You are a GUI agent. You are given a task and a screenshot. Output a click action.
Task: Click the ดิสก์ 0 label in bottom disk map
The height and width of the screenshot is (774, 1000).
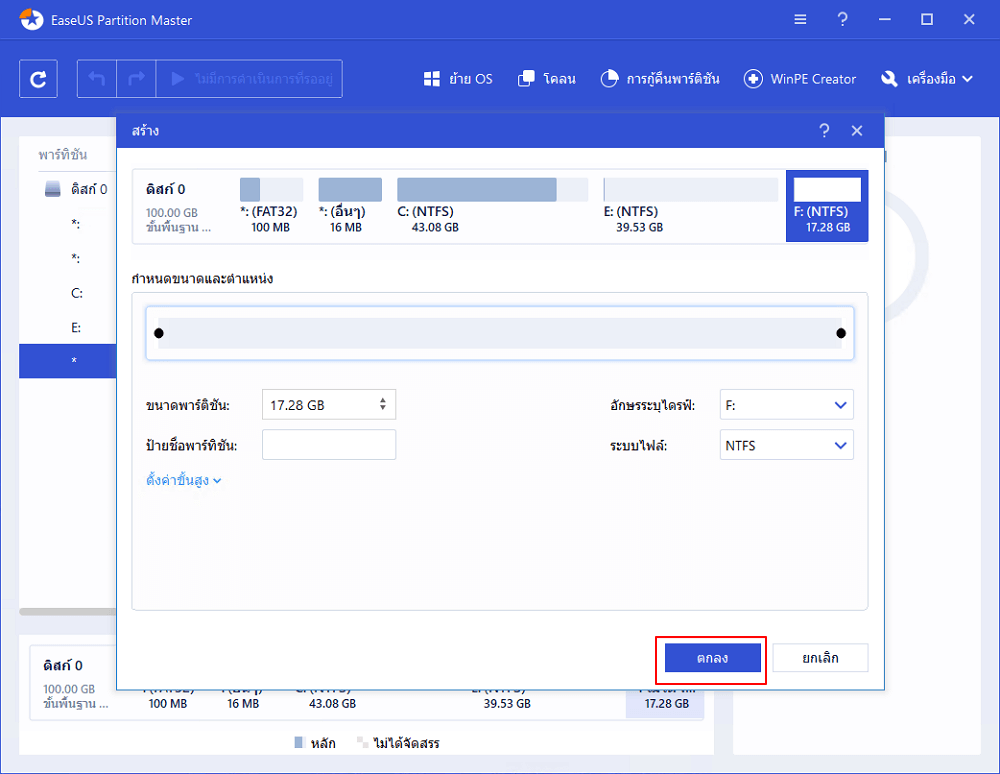tap(62, 666)
